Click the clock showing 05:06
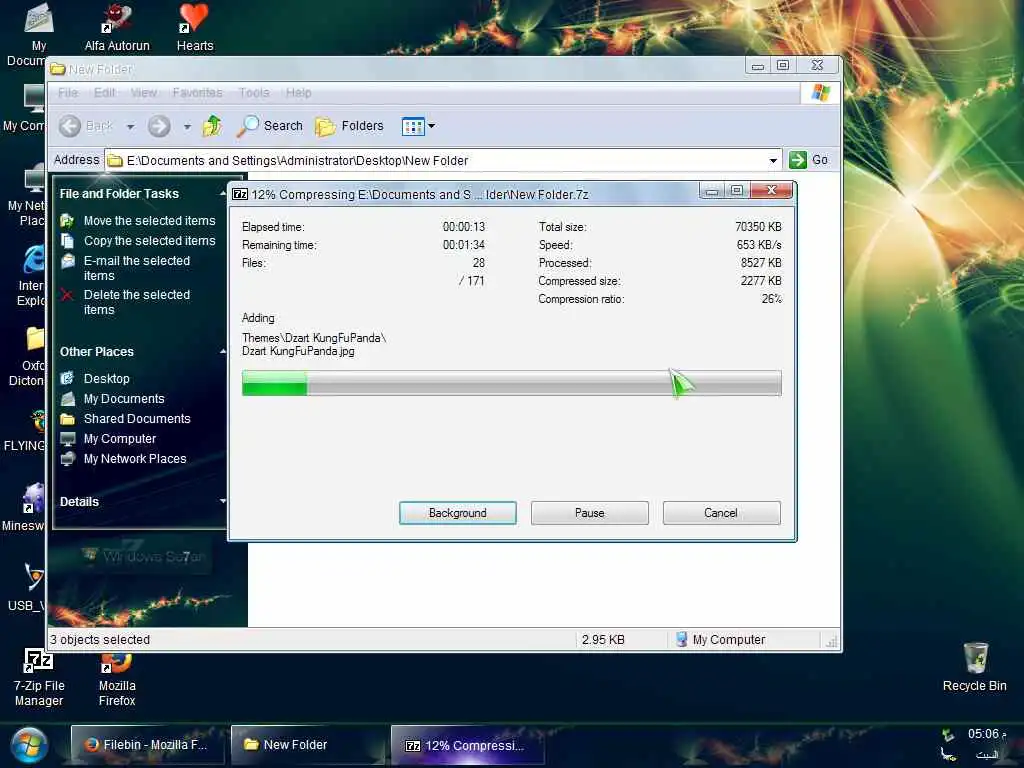The width and height of the screenshot is (1024, 768). [x=986, y=734]
